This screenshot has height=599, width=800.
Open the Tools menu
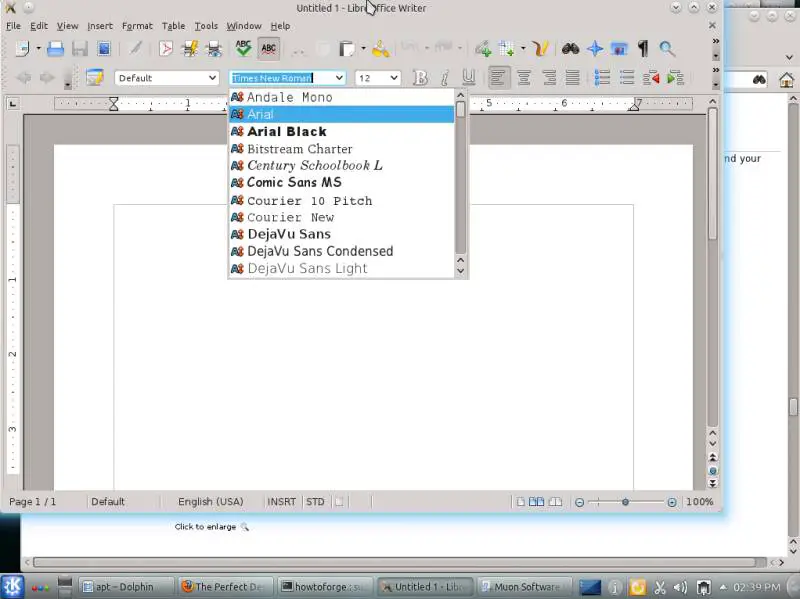point(206,26)
